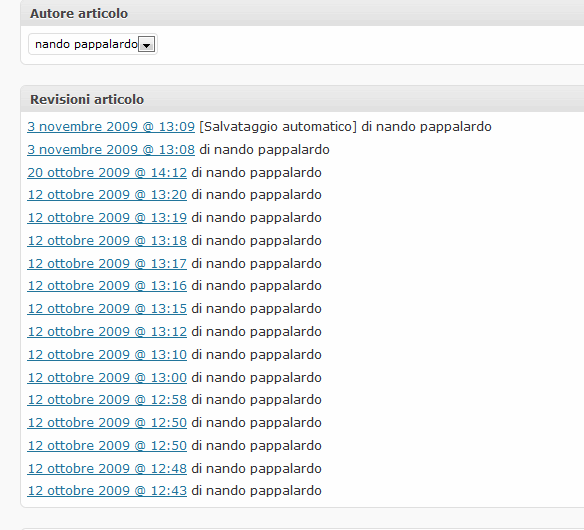This screenshot has width=584, height=530.
Task: View revision 12 ottobre 2009 @ 13:00
Action: (x=107, y=378)
